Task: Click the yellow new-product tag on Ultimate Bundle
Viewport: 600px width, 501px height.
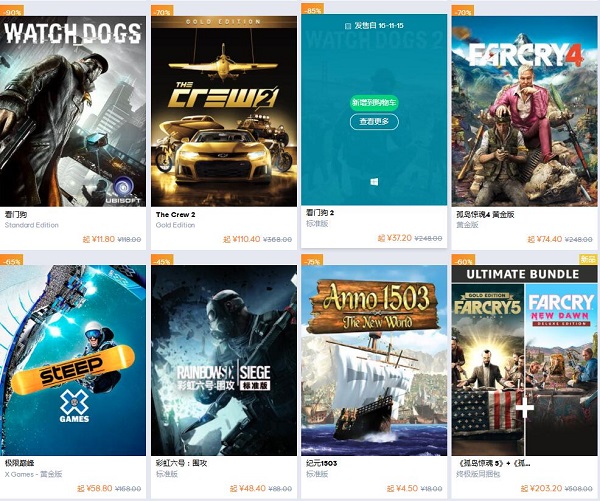Action: click(x=588, y=259)
